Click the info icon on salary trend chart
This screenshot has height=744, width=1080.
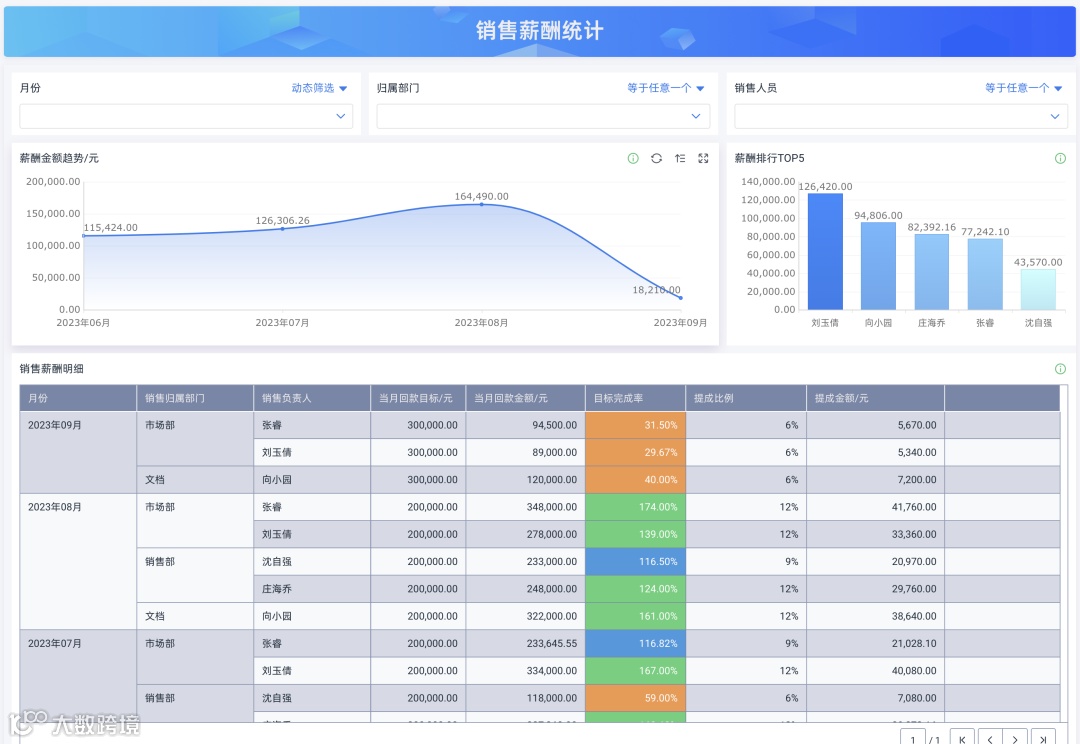pos(633,158)
